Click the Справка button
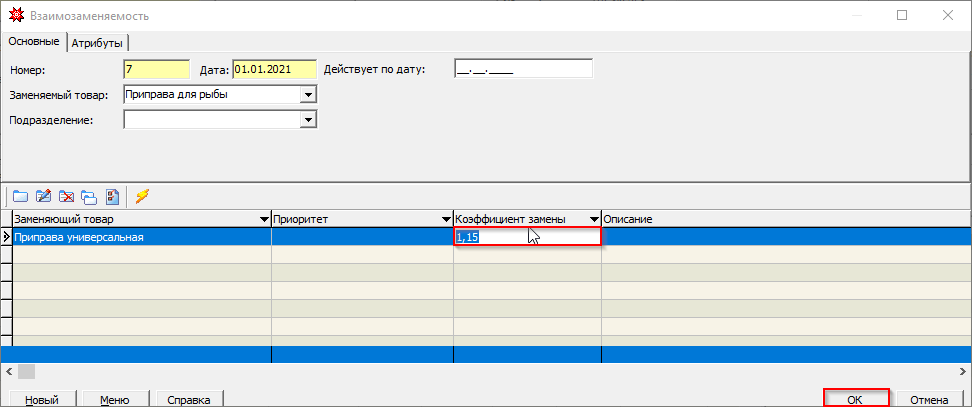The width and height of the screenshot is (972, 407). [x=188, y=399]
